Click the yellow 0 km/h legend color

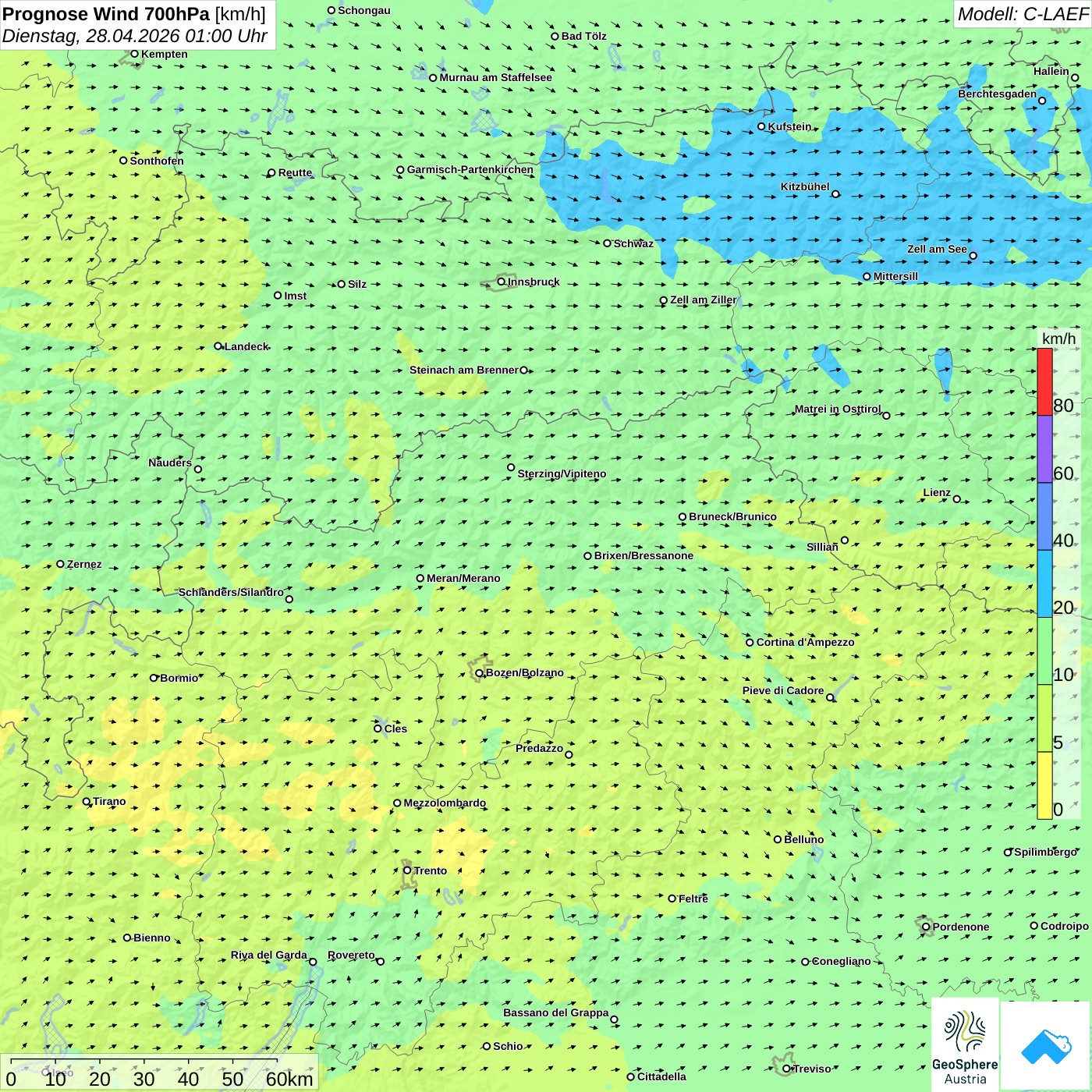[x=1044, y=785]
